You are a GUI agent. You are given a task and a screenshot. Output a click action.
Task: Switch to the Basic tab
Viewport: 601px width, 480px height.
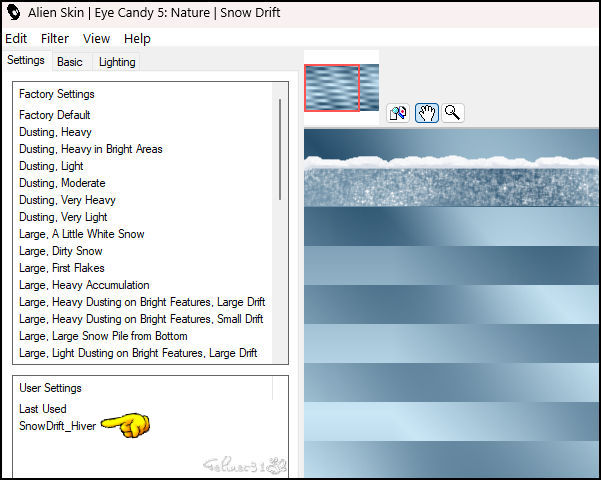(x=70, y=62)
